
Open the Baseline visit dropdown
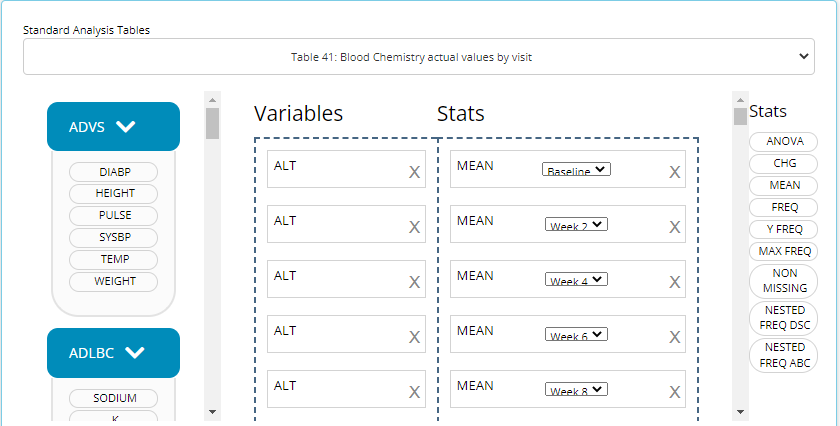coord(576,169)
